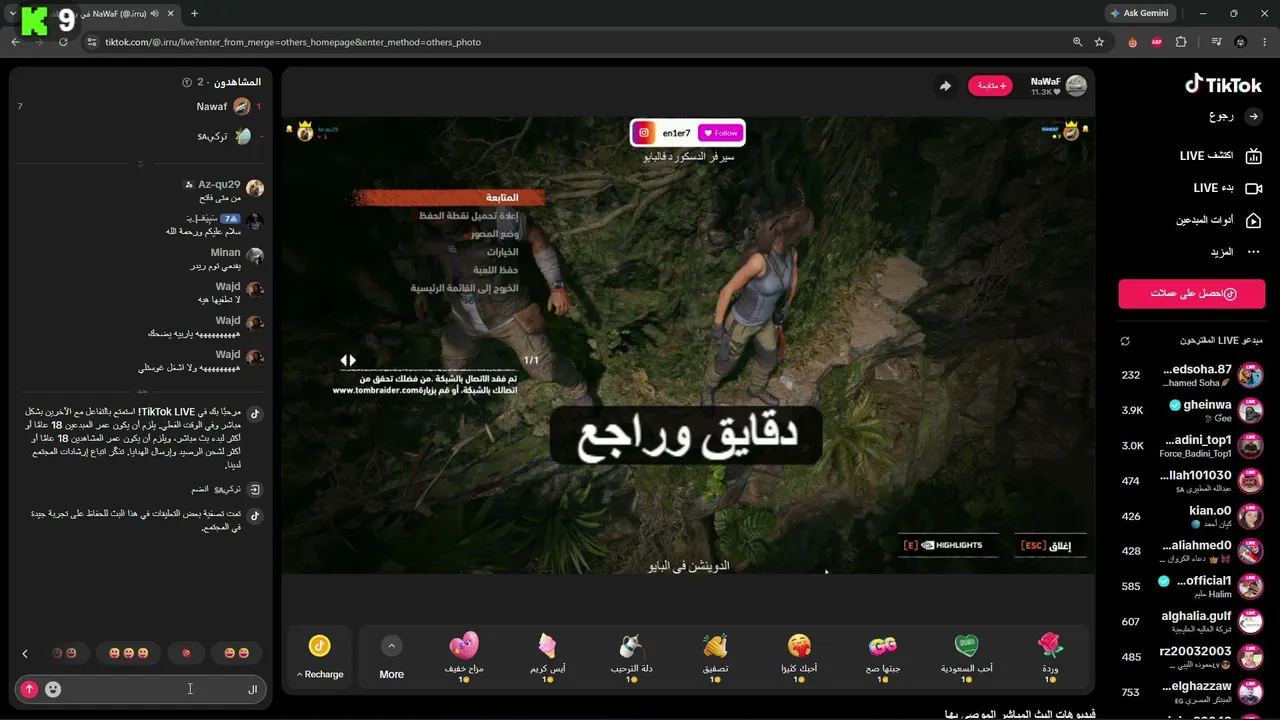Open أدوات المبدعين creator tools

(x=1218, y=220)
